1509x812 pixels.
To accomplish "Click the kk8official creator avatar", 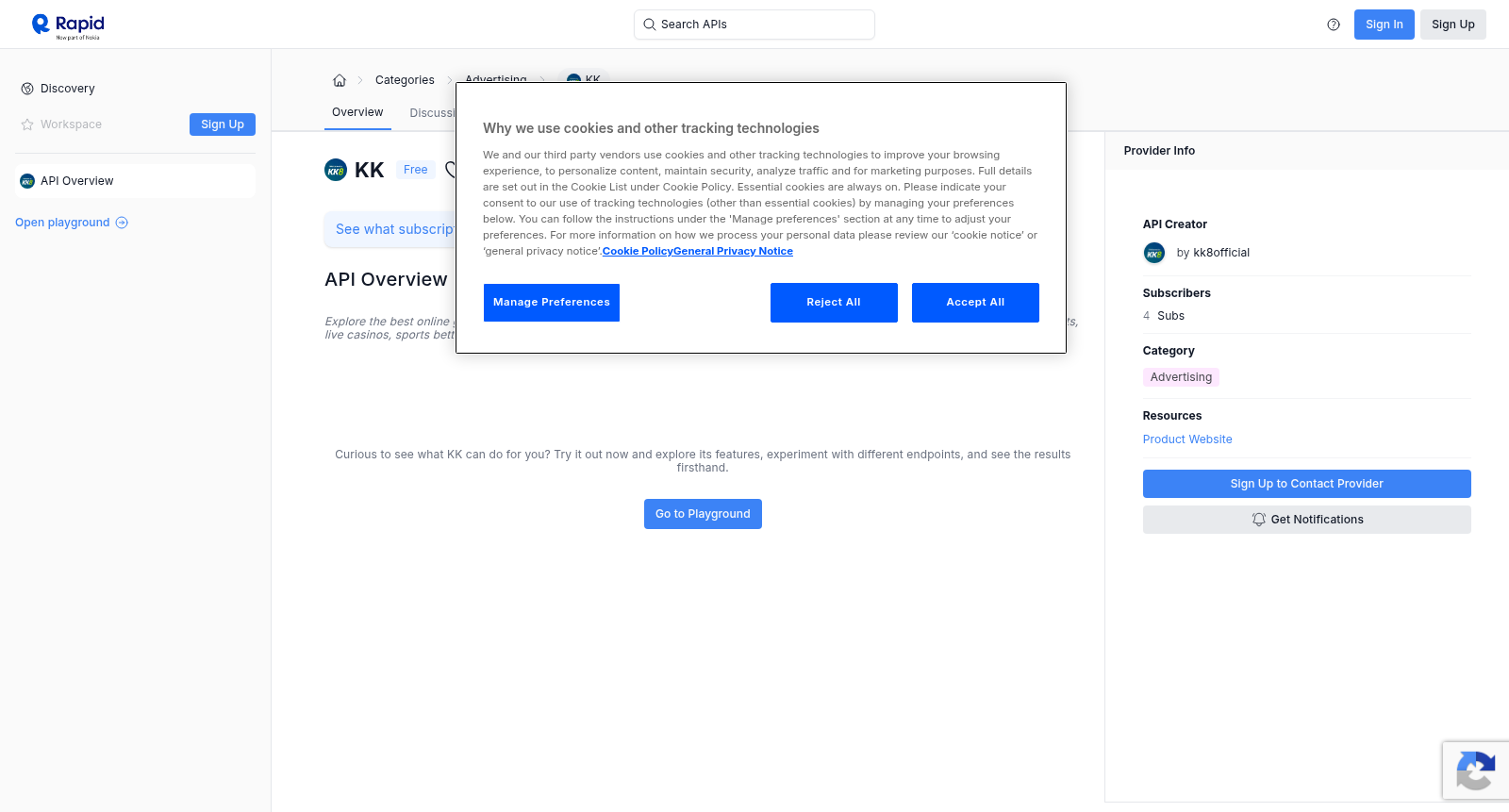I will pos(1154,253).
